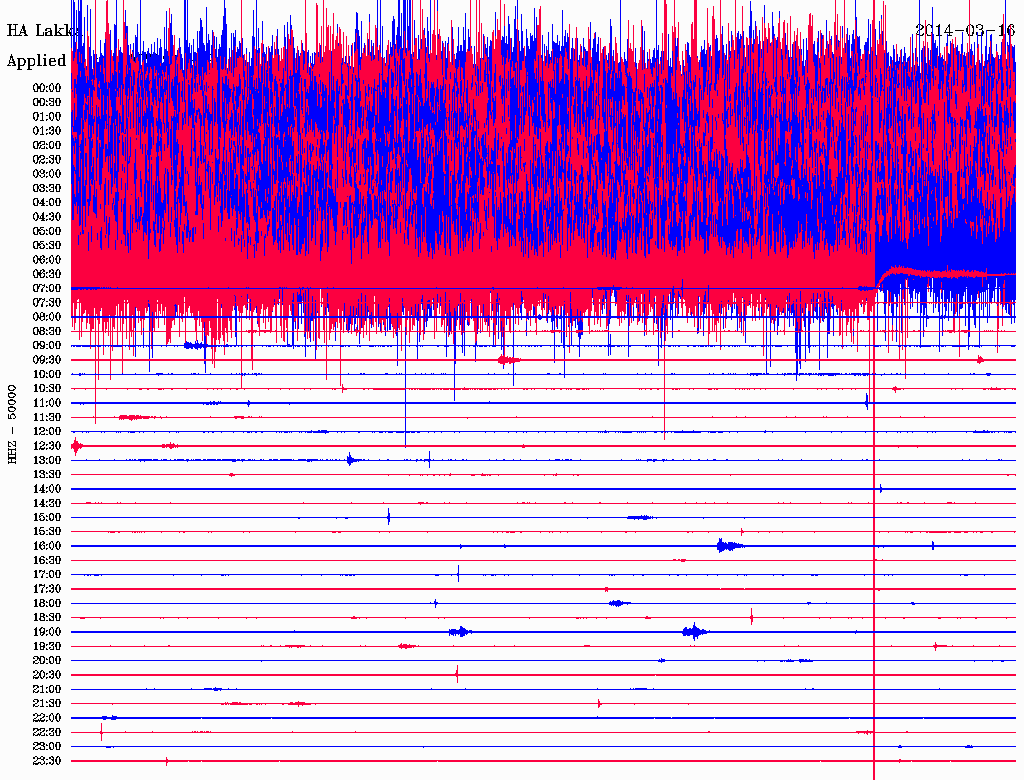Select the 09:30 time label
The height and width of the screenshot is (780, 1024).
click(47, 360)
